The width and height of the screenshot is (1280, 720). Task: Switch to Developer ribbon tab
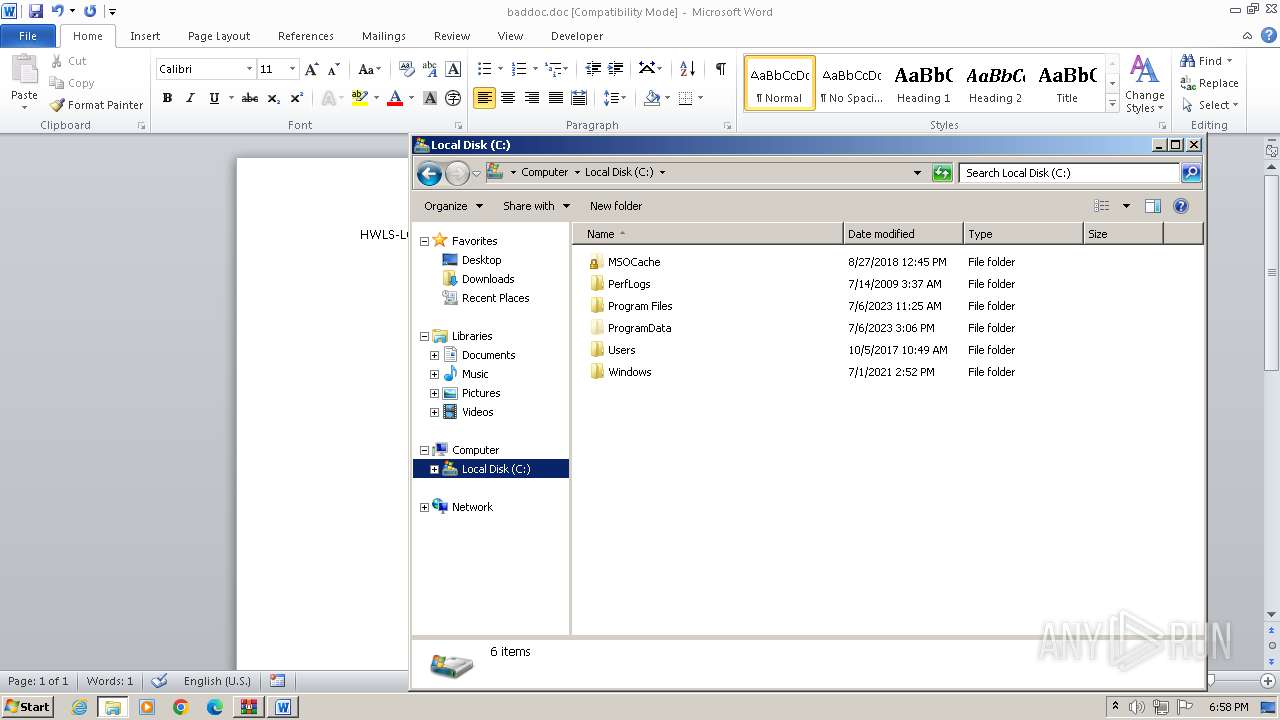(577, 36)
